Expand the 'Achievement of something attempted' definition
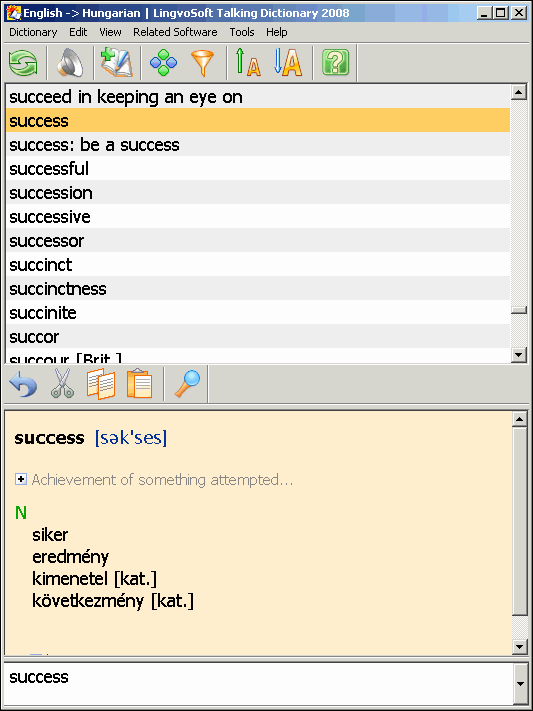 click(20, 479)
